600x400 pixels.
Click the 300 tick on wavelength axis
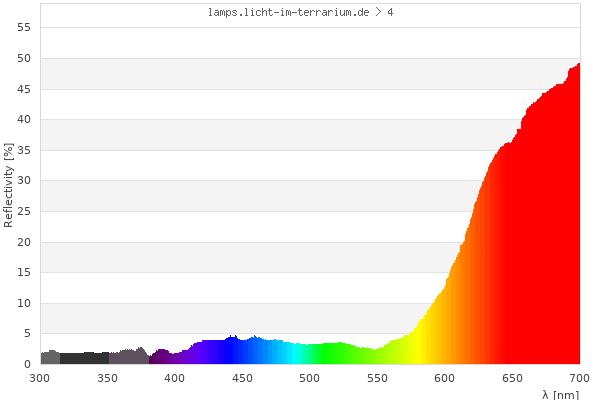[40, 378]
